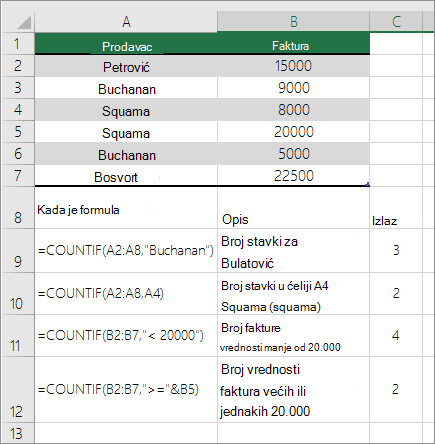Select row 12 header
Image resolution: width=435 pixels, height=444 pixels.
pyautogui.click(x=18, y=390)
